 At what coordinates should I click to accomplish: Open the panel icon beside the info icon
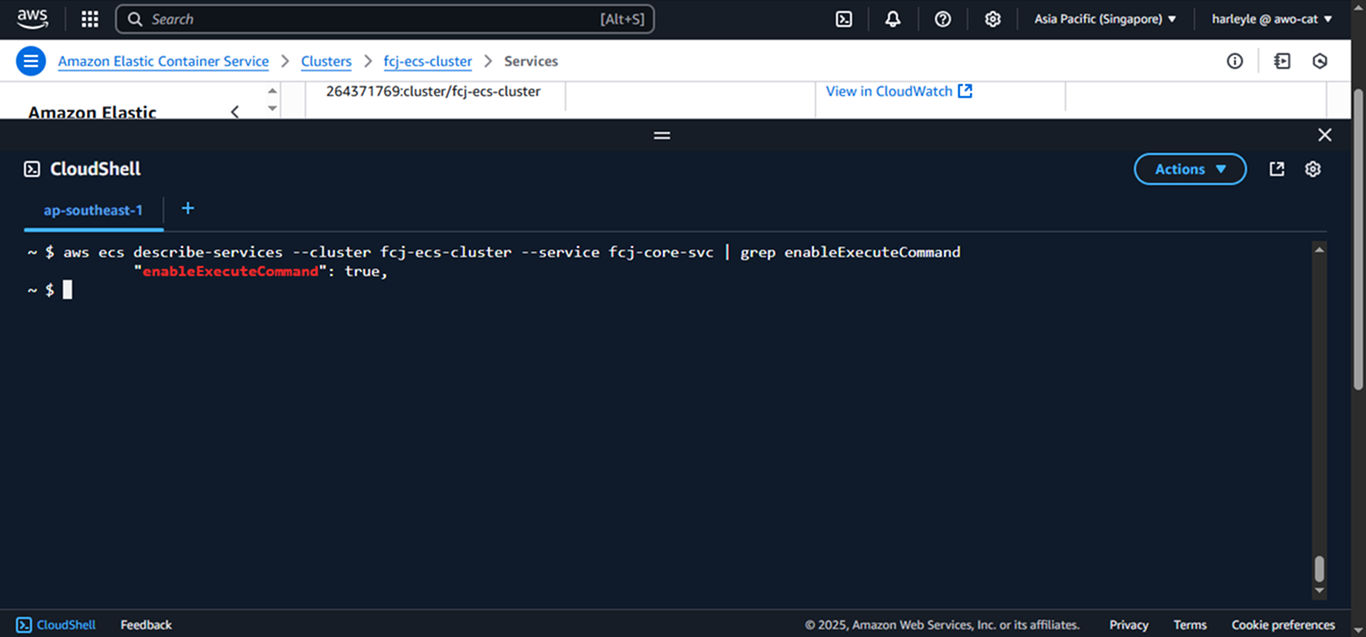[1282, 61]
